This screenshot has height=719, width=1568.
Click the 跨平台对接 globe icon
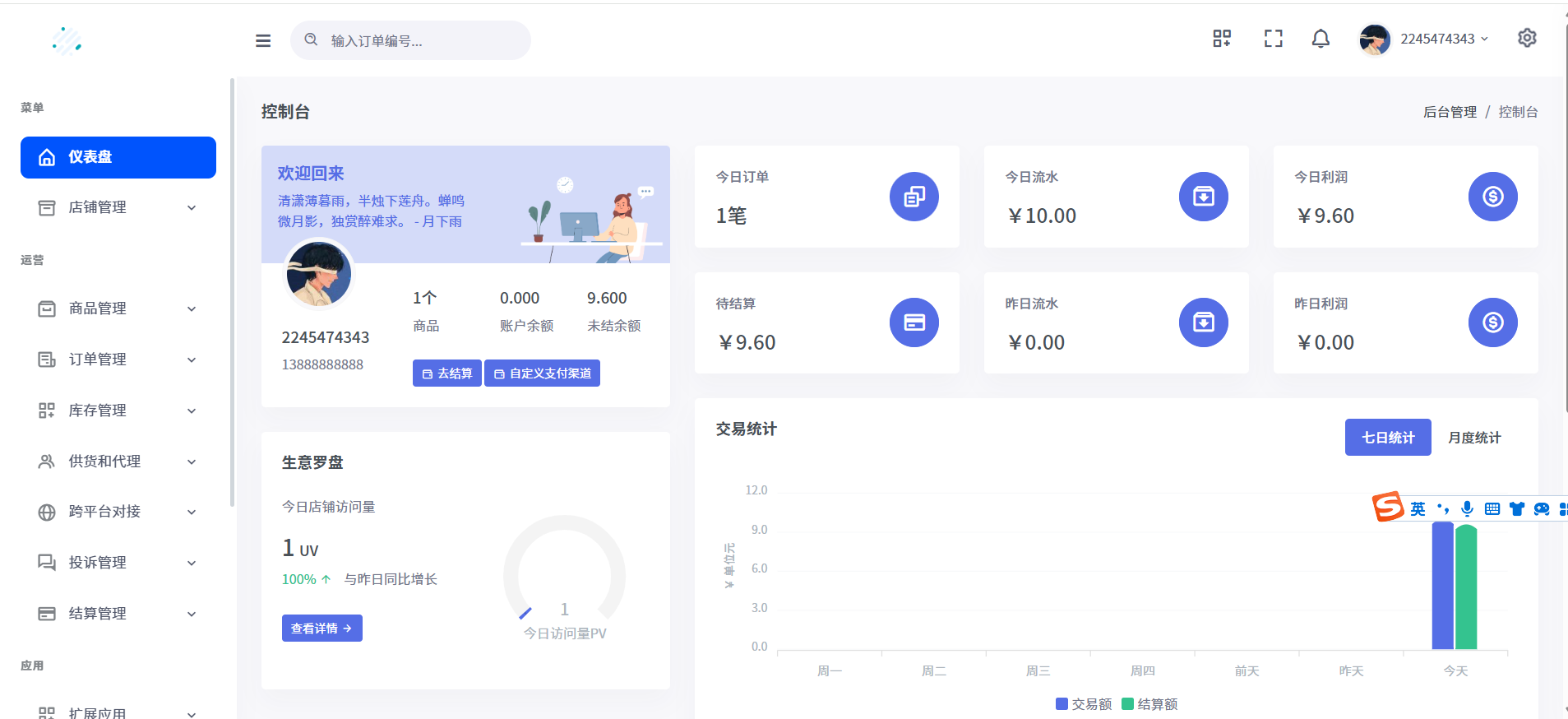47,512
